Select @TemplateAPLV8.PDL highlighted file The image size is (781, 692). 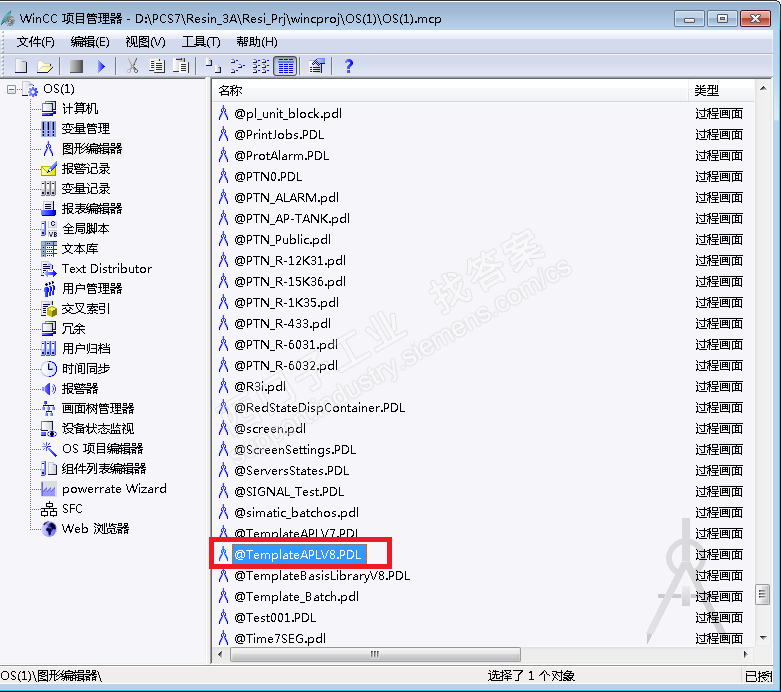299,554
